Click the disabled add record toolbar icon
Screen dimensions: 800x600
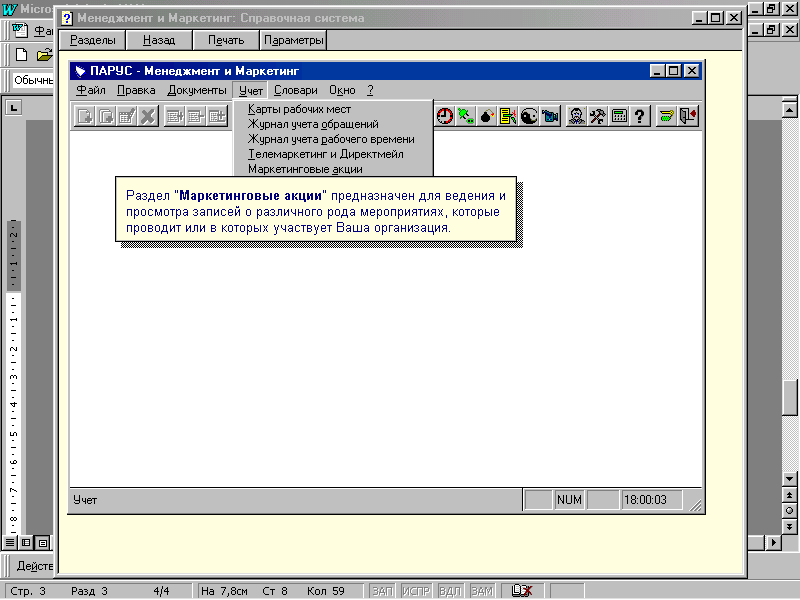click(x=85, y=116)
